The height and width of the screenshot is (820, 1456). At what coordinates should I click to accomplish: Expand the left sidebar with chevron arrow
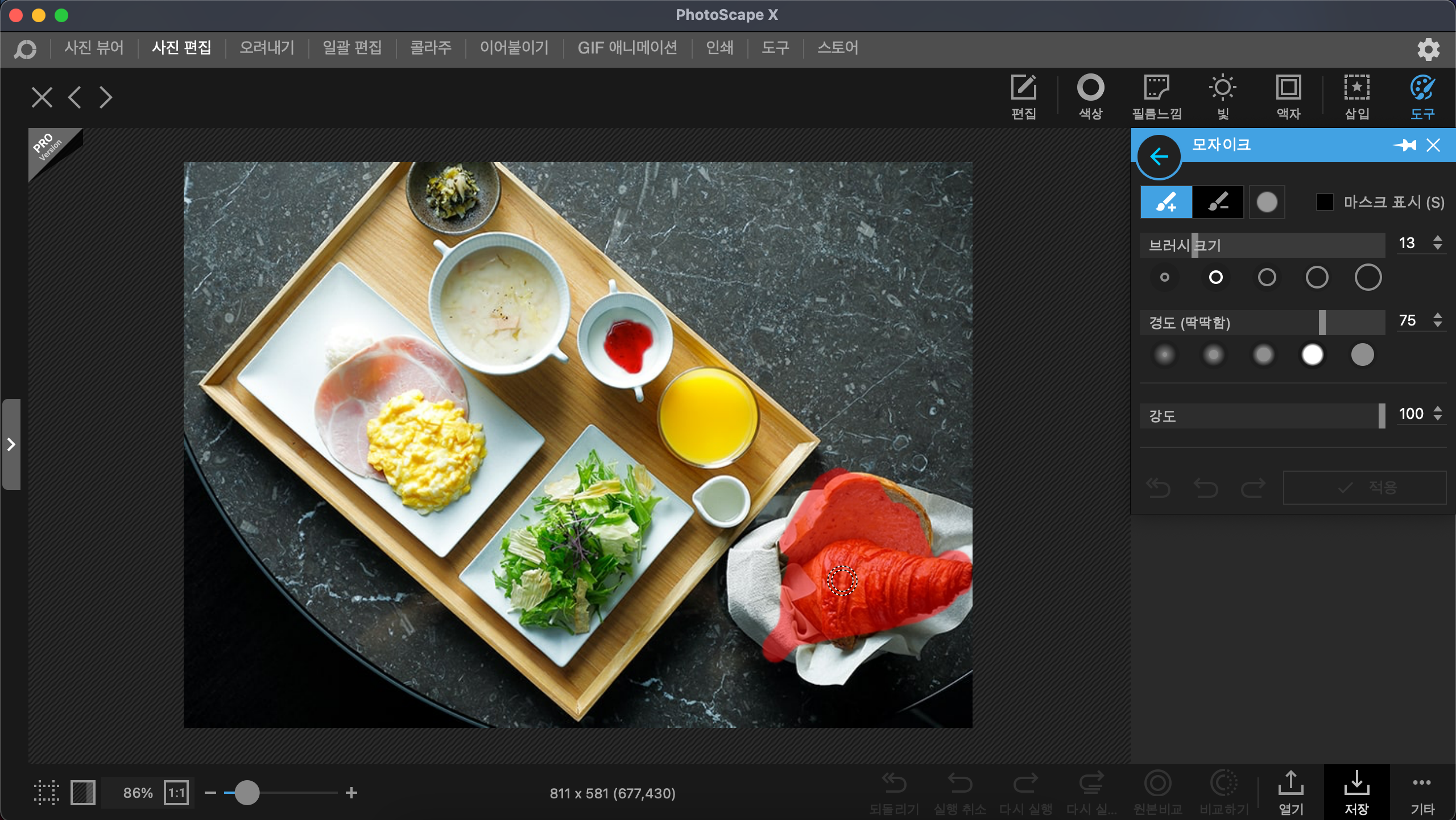11,444
